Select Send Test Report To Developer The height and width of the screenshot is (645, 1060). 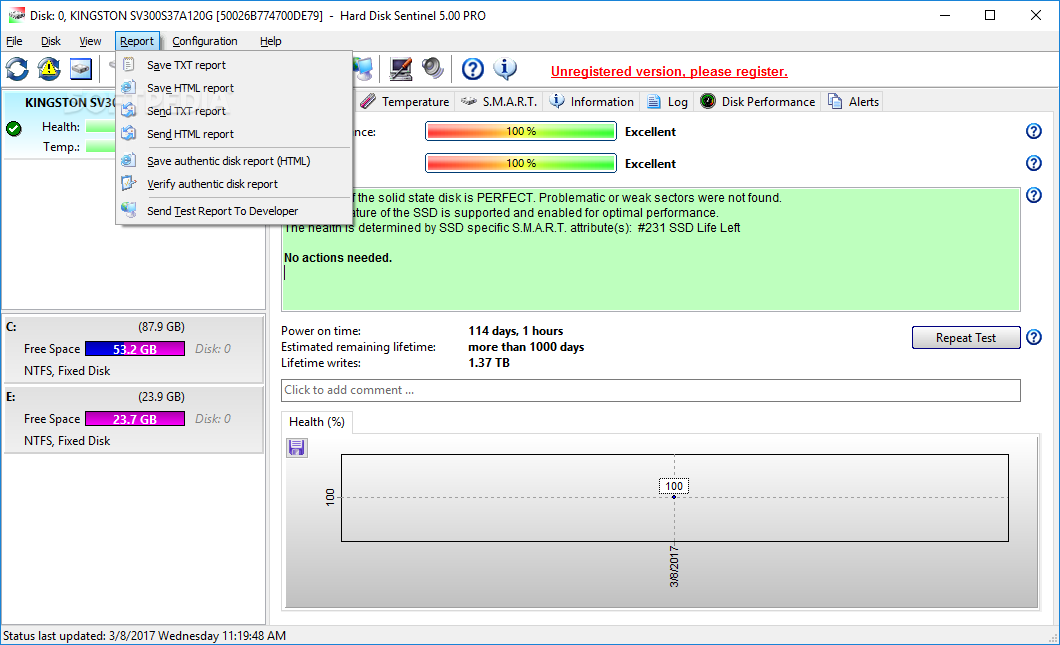234,211
